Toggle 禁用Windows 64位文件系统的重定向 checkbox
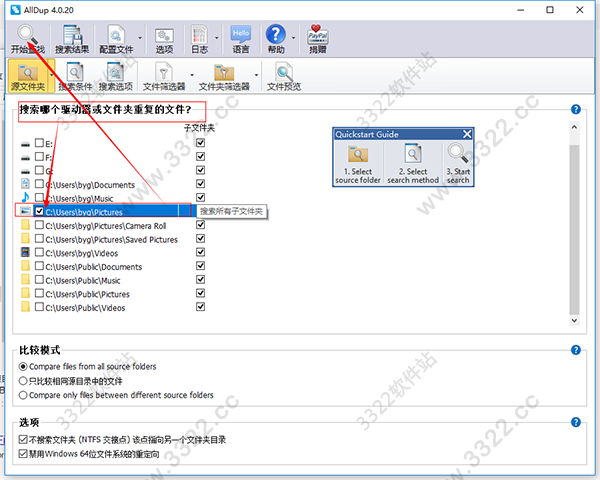600x480 pixels. click(23, 454)
